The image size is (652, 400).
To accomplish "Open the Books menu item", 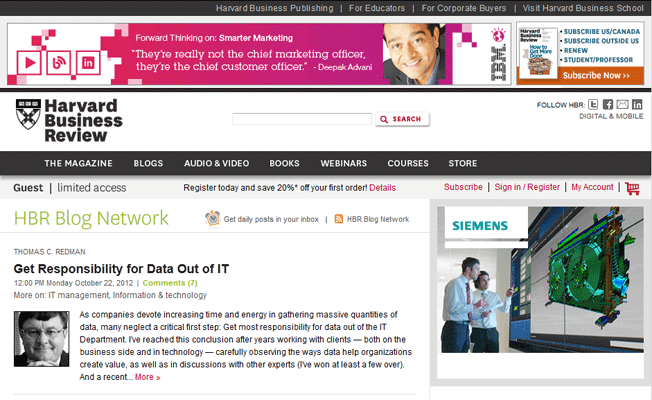I will (x=284, y=163).
